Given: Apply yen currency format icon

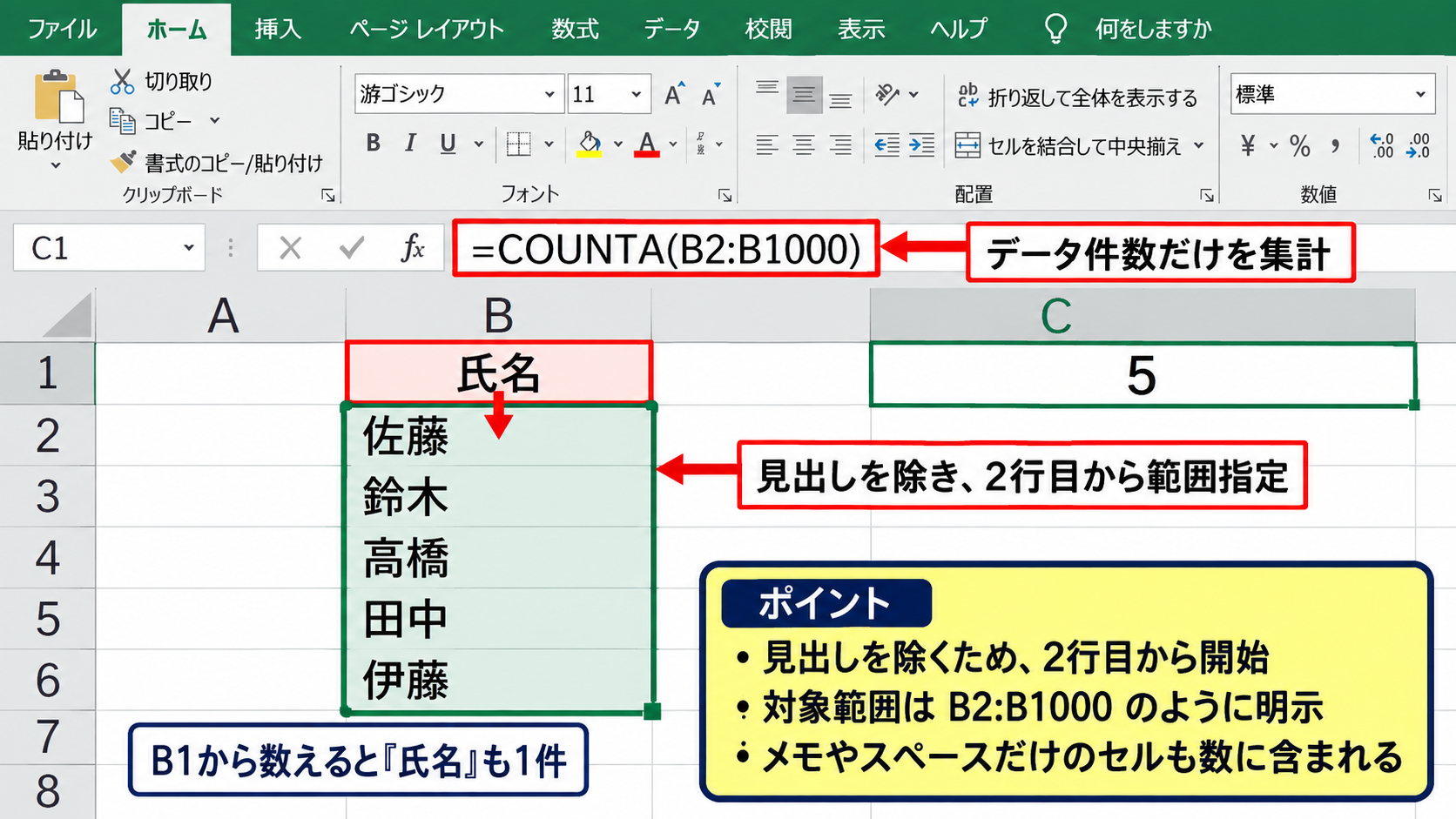Looking at the screenshot, I should (1248, 145).
